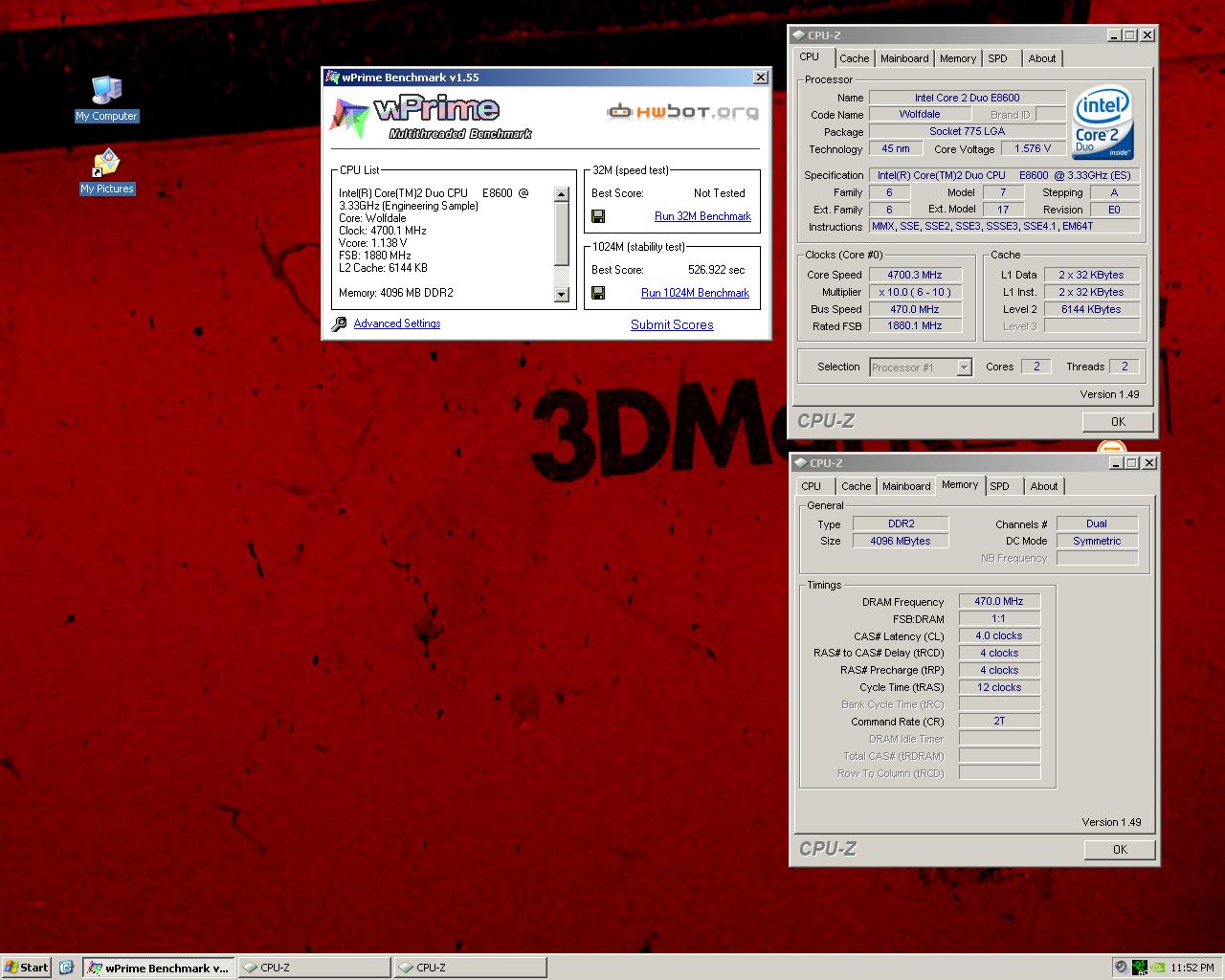Image resolution: width=1225 pixels, height=980 pixels.
Task: Minimize the upper CPU-Z window
Action: point(1114,35)
